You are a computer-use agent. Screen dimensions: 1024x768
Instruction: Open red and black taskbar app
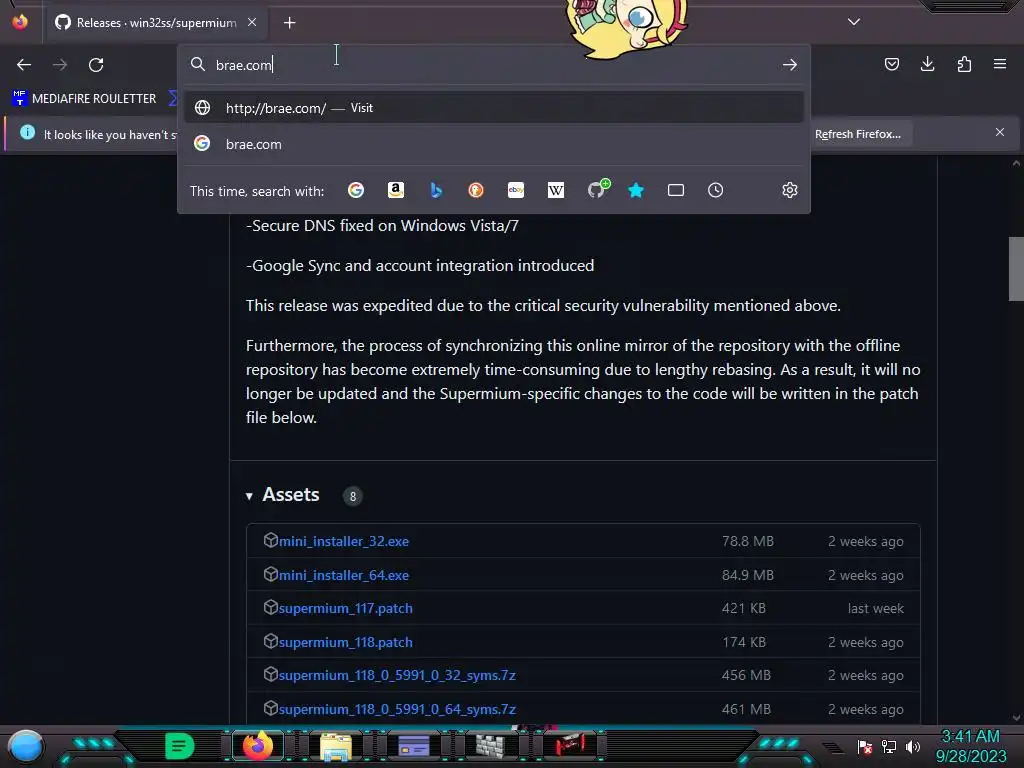(x=570, y=744)
